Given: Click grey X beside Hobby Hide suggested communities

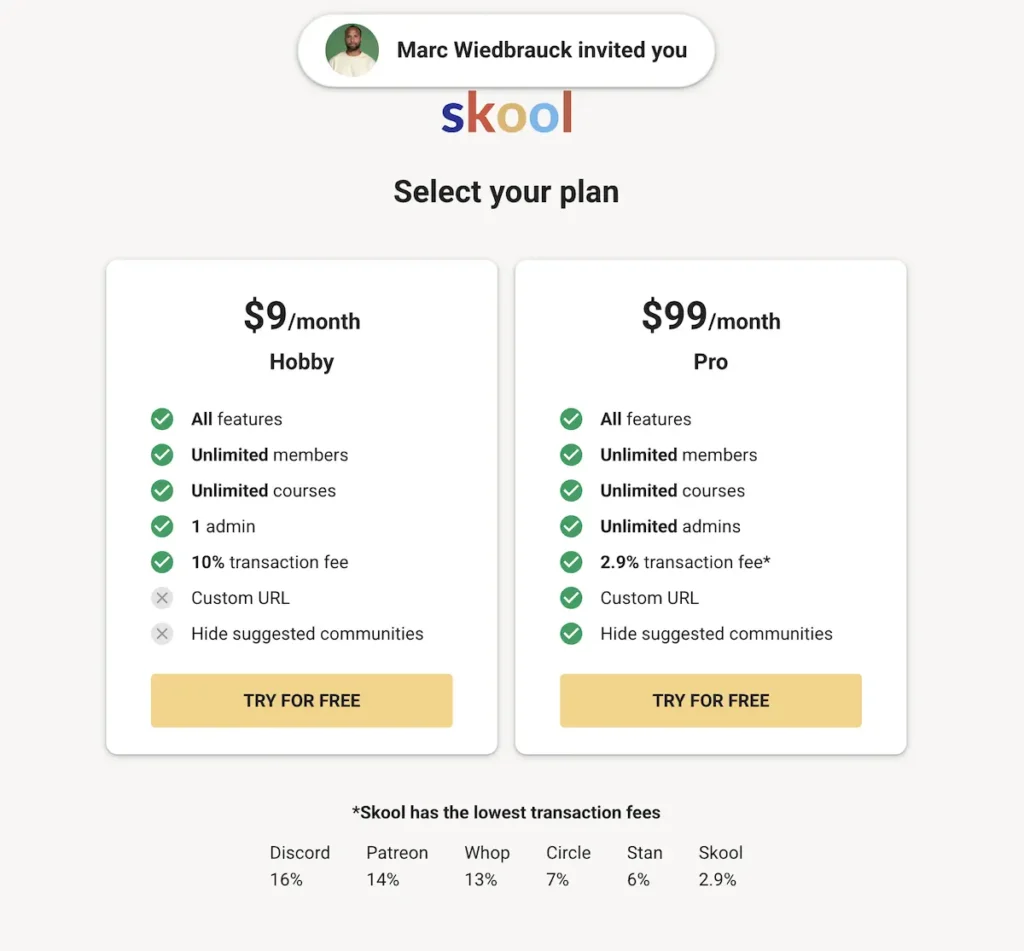Looking at the screenshot, I should coord(162,634).
